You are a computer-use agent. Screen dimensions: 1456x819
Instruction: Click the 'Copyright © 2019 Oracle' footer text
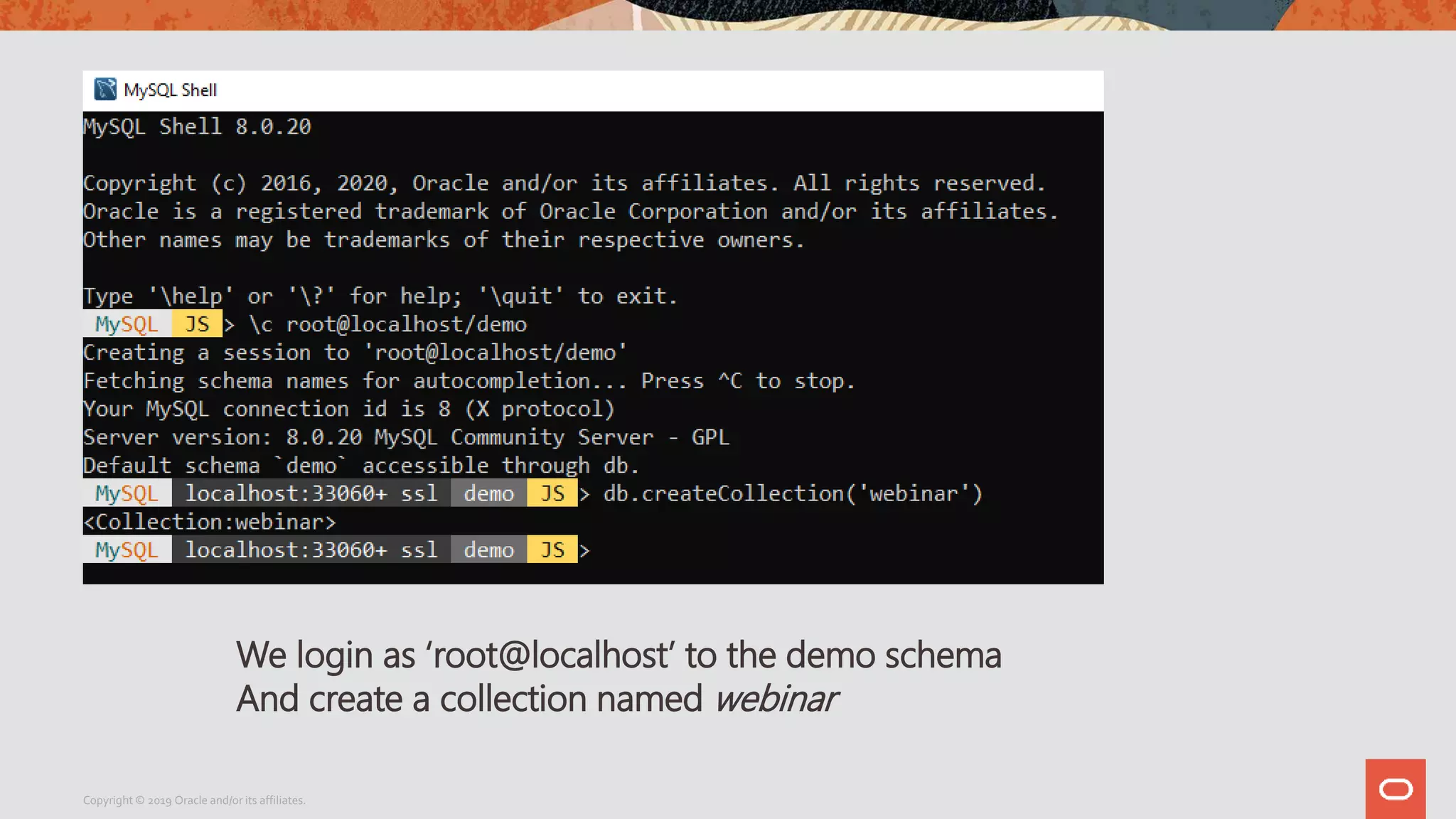[194, 801]
